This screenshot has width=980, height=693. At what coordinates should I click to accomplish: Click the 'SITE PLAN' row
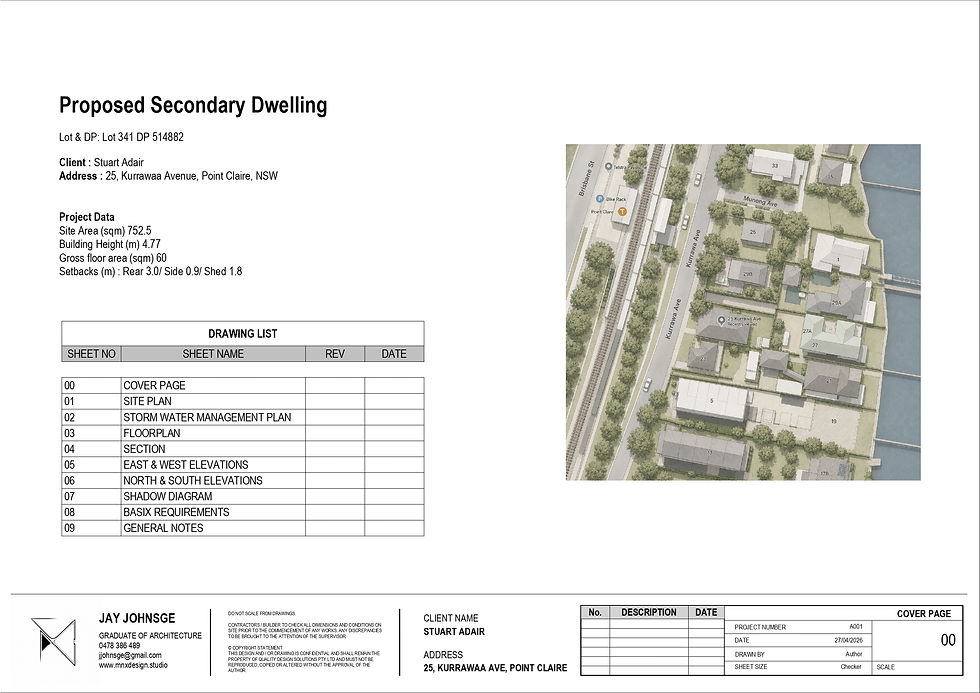[242, 401]
